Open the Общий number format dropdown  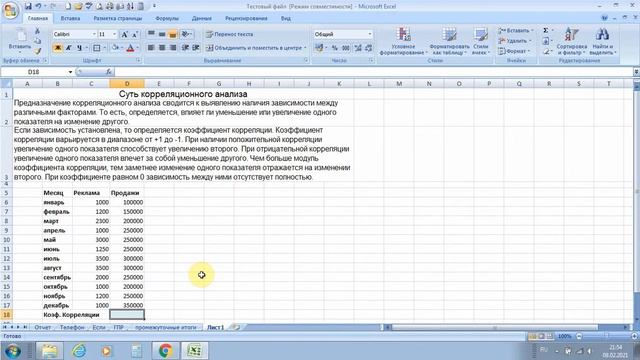(370, 34)
